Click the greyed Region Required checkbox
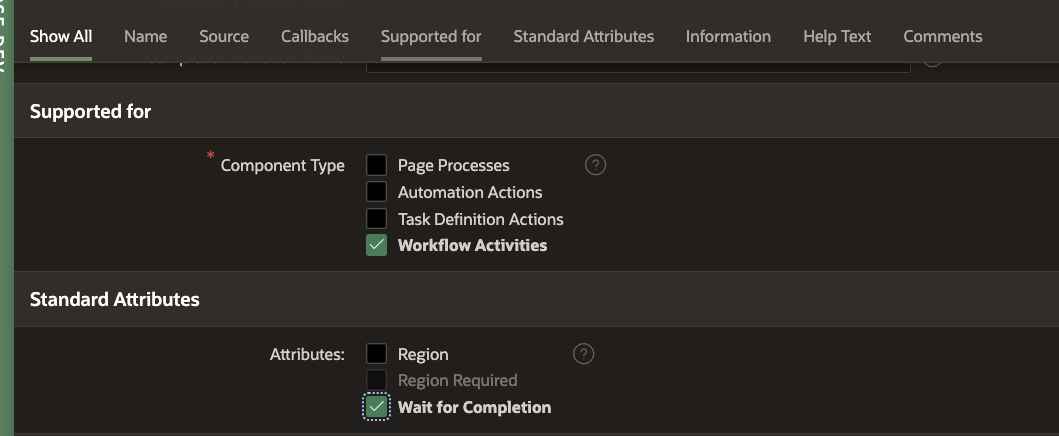The image size is (1059, 436). [376, 380]
